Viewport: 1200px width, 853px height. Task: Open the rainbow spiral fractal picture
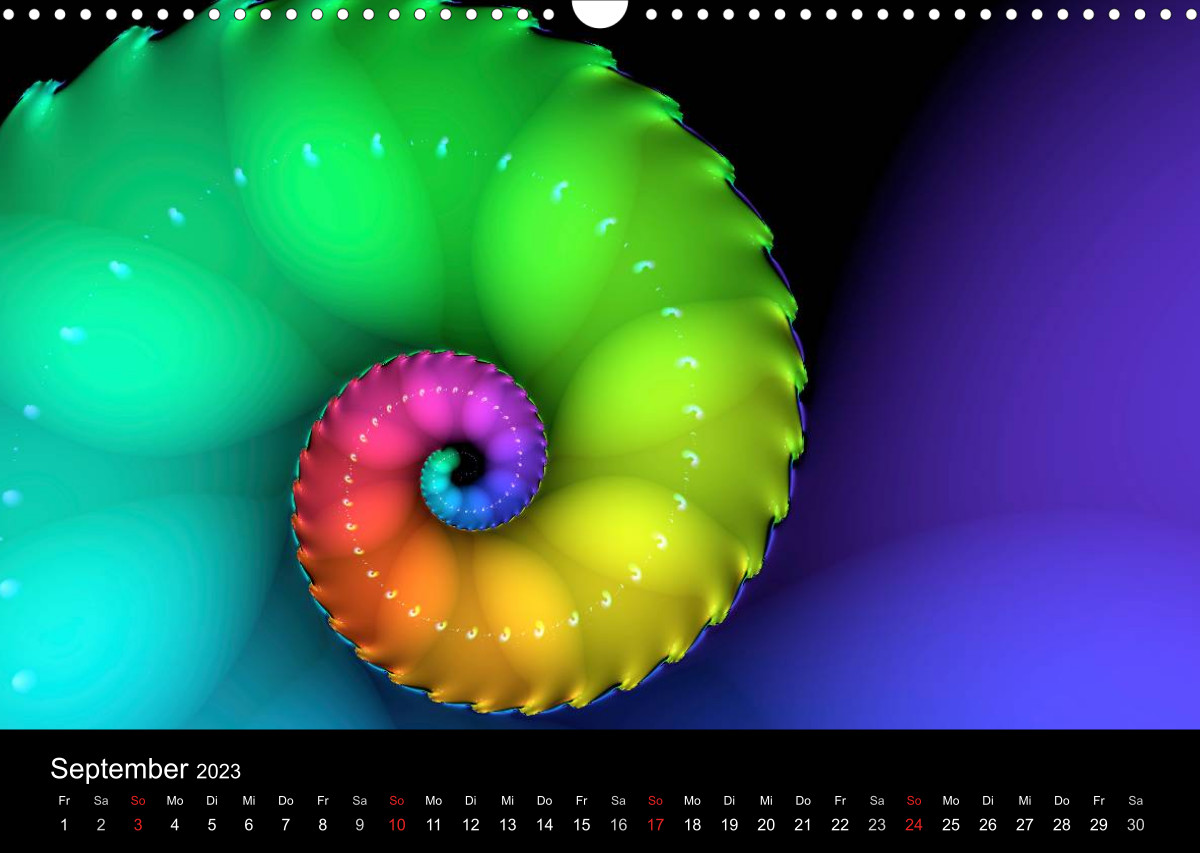[600, 365]
